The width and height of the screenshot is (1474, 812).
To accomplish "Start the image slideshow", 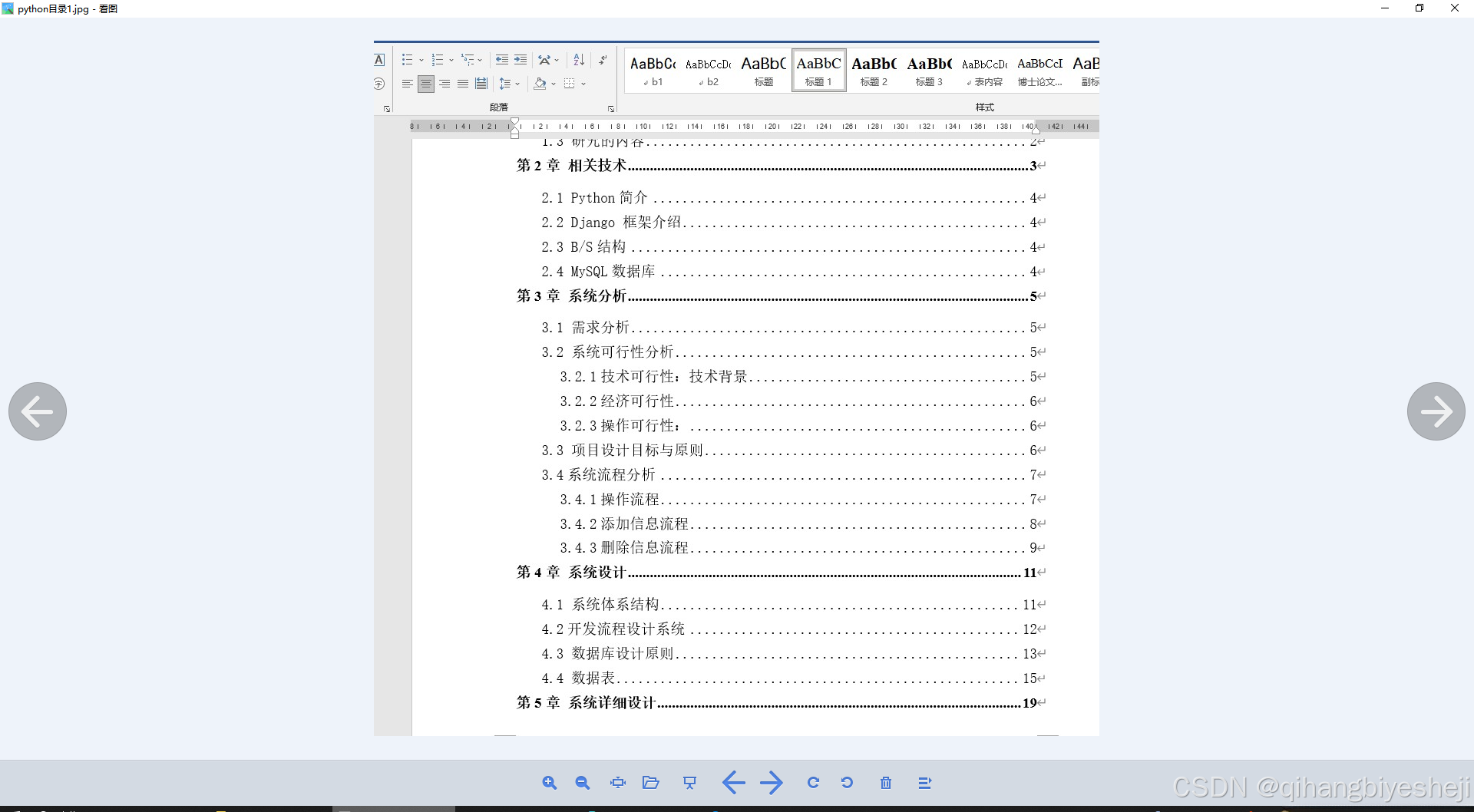I will (x=689, y=782).
